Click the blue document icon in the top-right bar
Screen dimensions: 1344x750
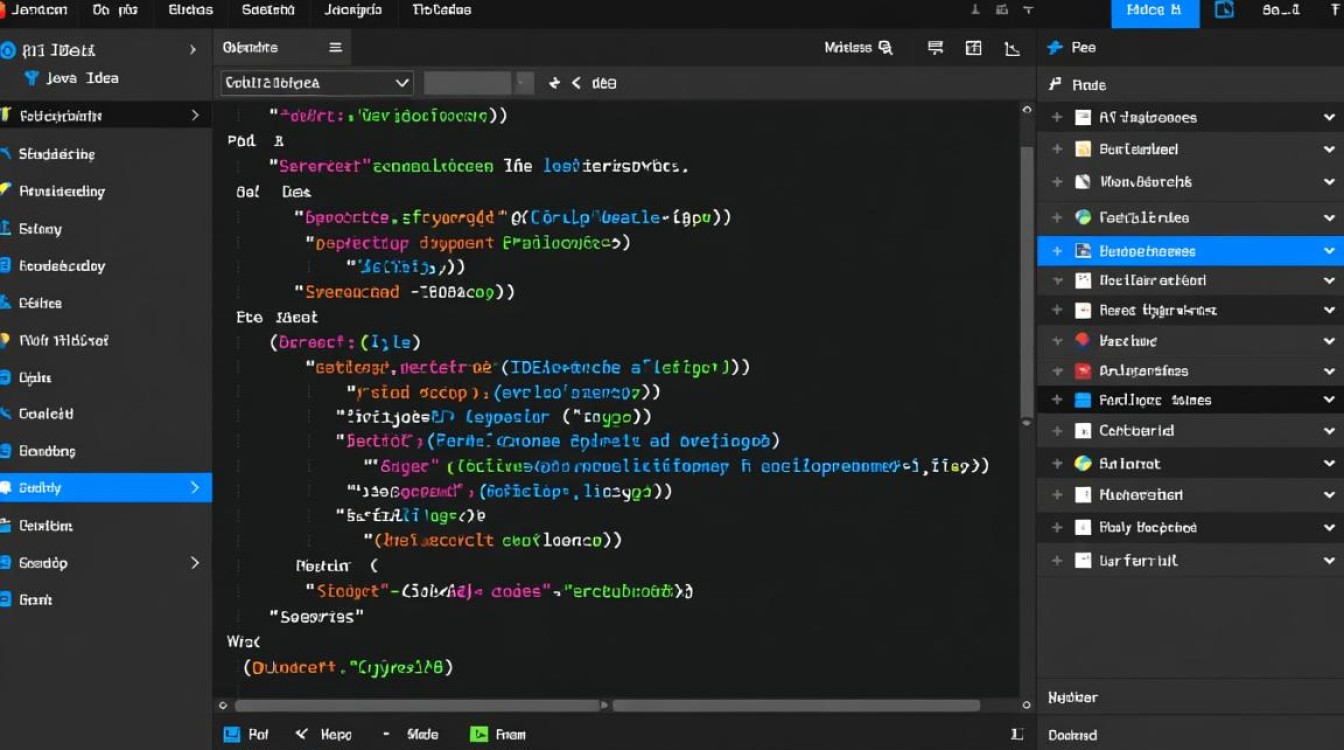(1224, 10)
